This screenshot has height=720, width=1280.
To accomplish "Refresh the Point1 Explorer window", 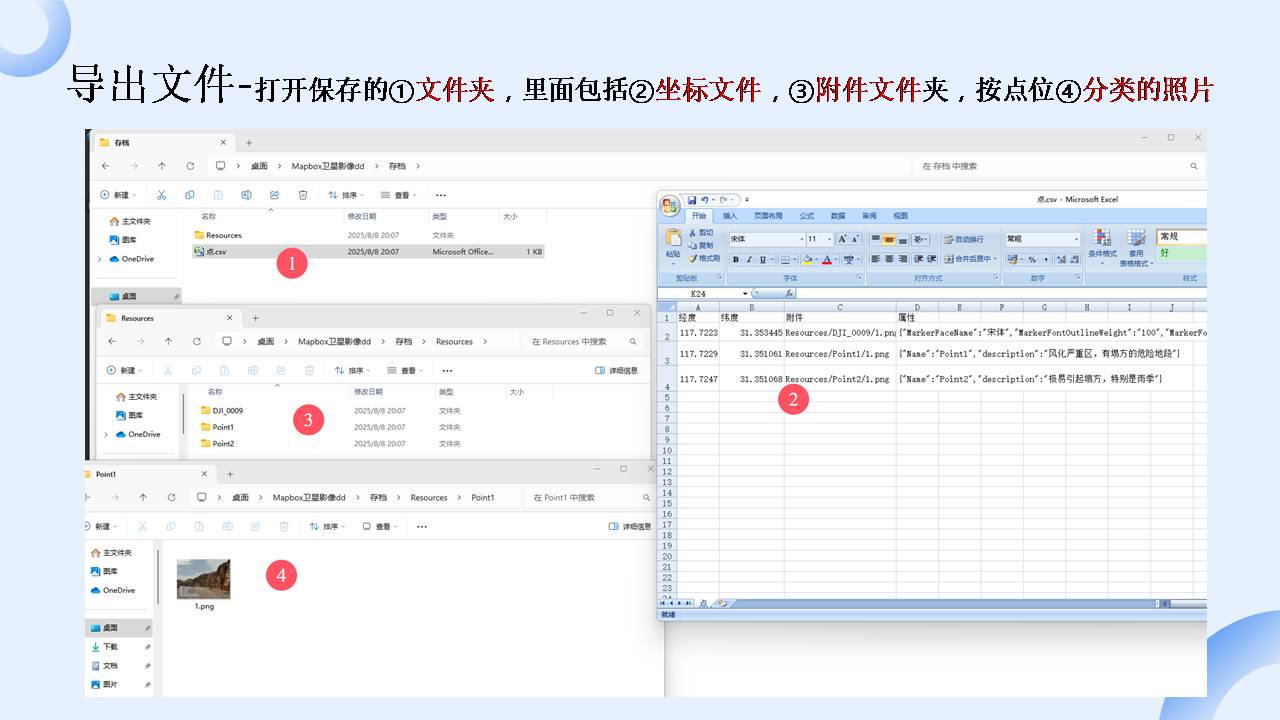I will 171,497.
